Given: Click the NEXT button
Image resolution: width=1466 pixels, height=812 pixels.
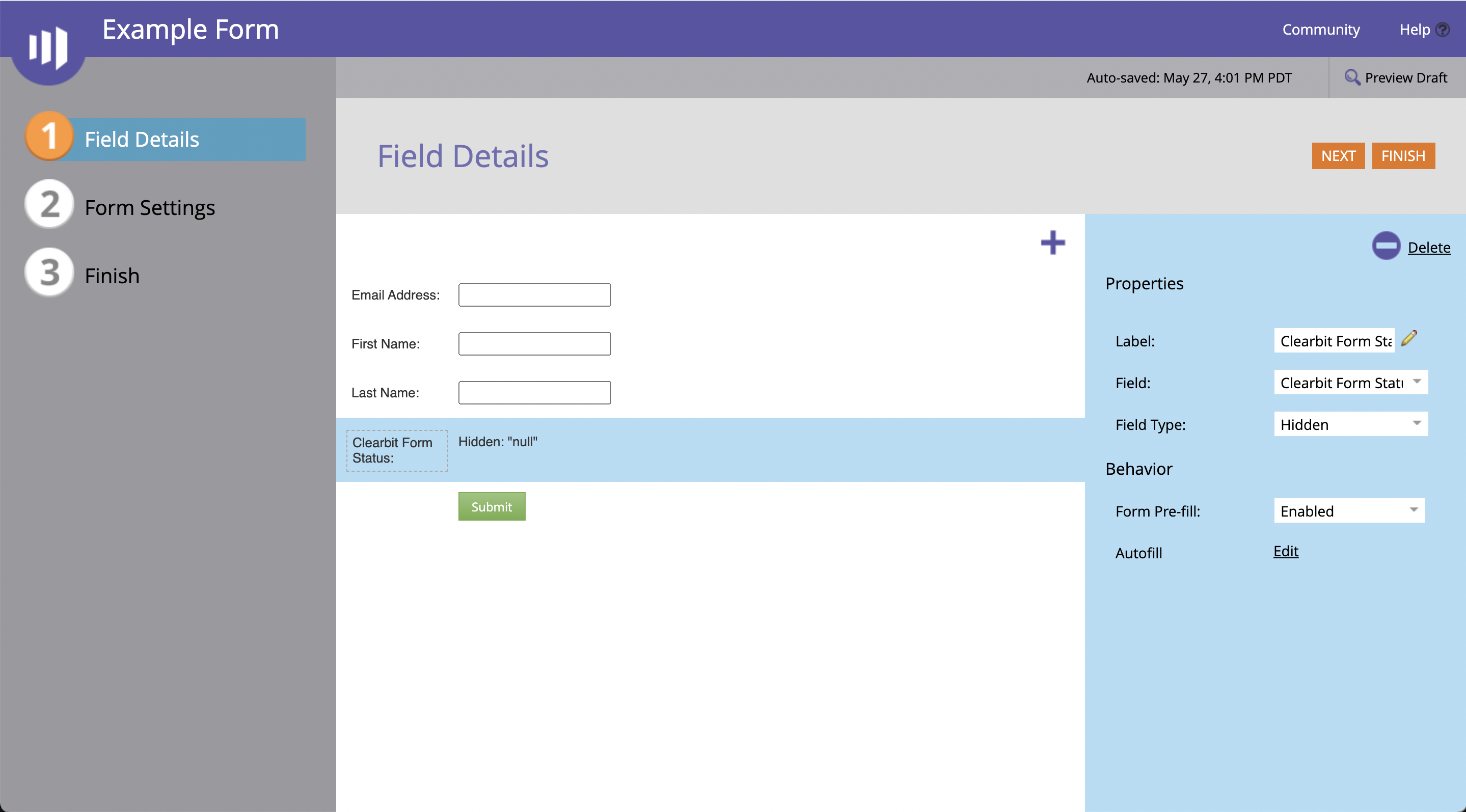Looking at the screenshot, I should point(1338,156).
